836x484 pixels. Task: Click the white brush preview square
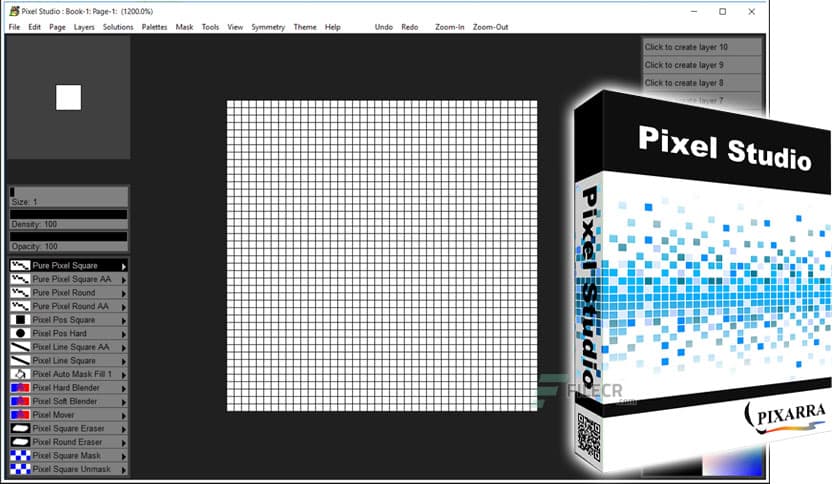tap(68, 98)
